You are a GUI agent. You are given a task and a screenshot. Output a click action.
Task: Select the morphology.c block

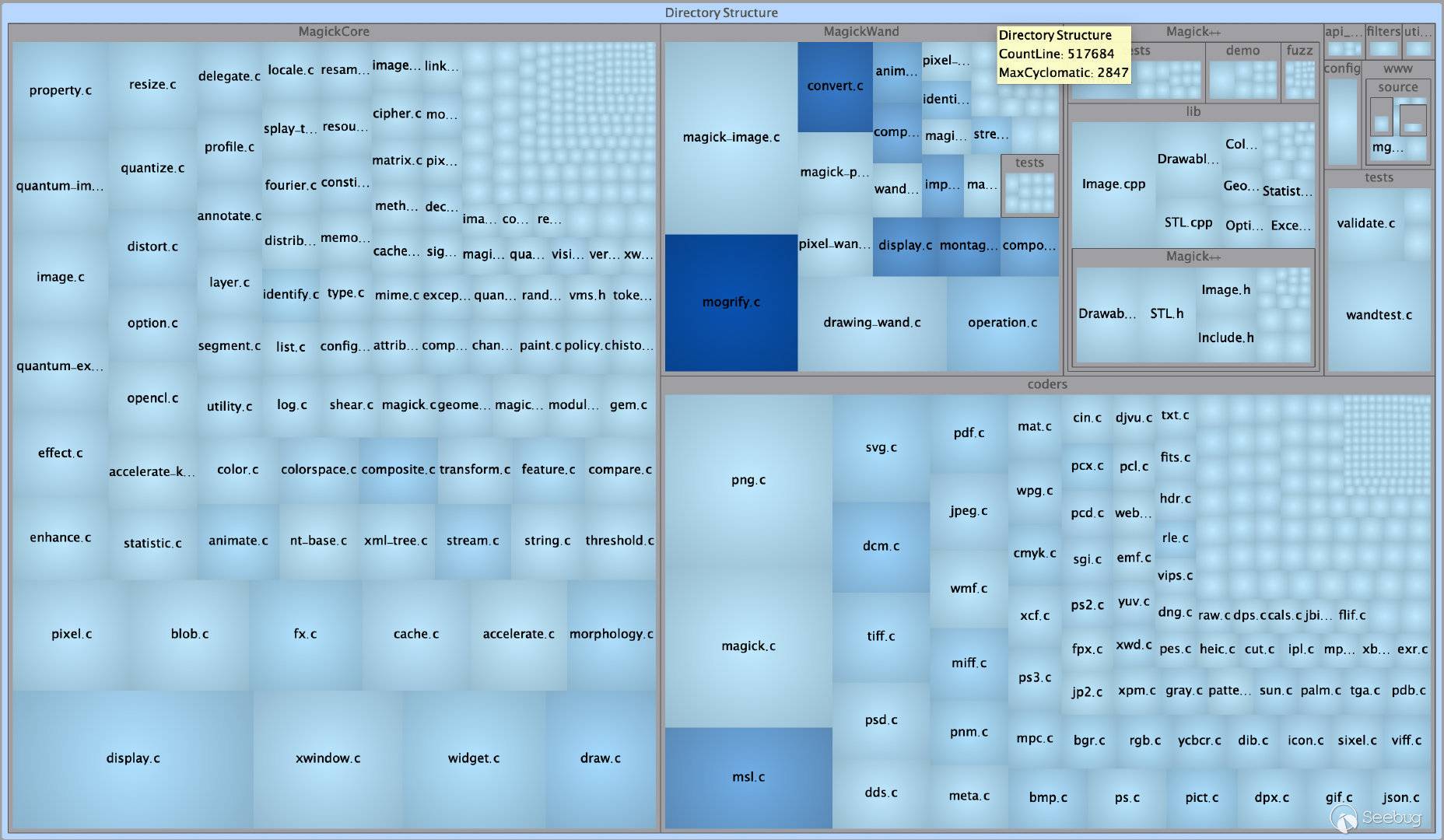click(x=612, y=635)
